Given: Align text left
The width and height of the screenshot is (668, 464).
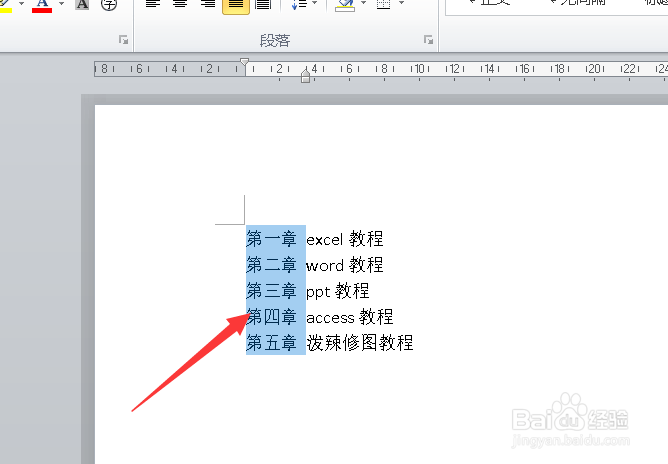Looking at the screenshot, I should pos(153,4).
